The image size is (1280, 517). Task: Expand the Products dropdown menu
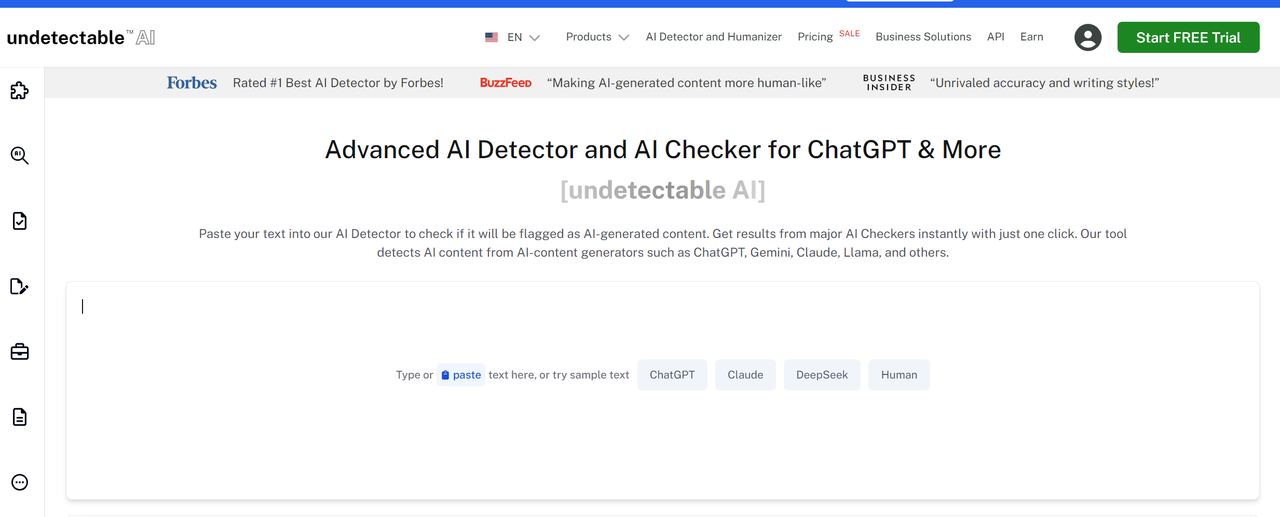pyautogui.click(x=597, y=37)
